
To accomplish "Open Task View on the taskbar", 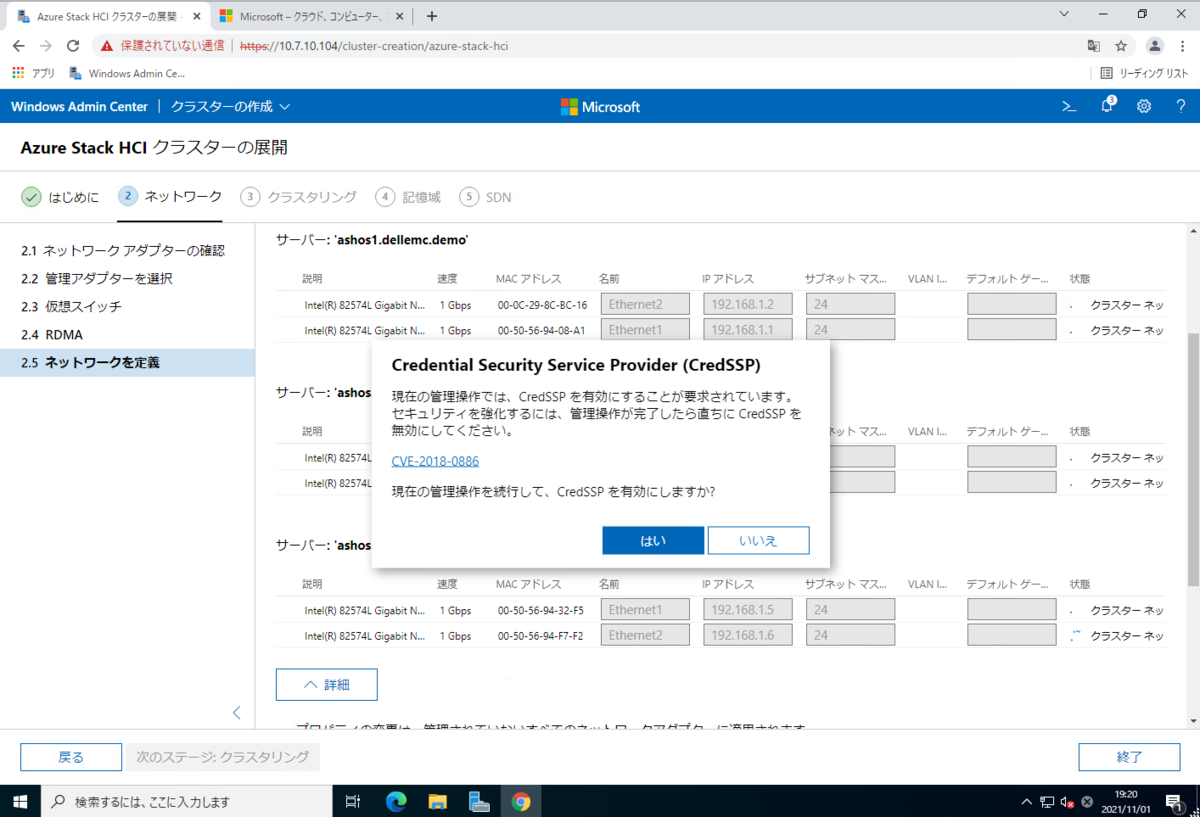I will [352, 801].
